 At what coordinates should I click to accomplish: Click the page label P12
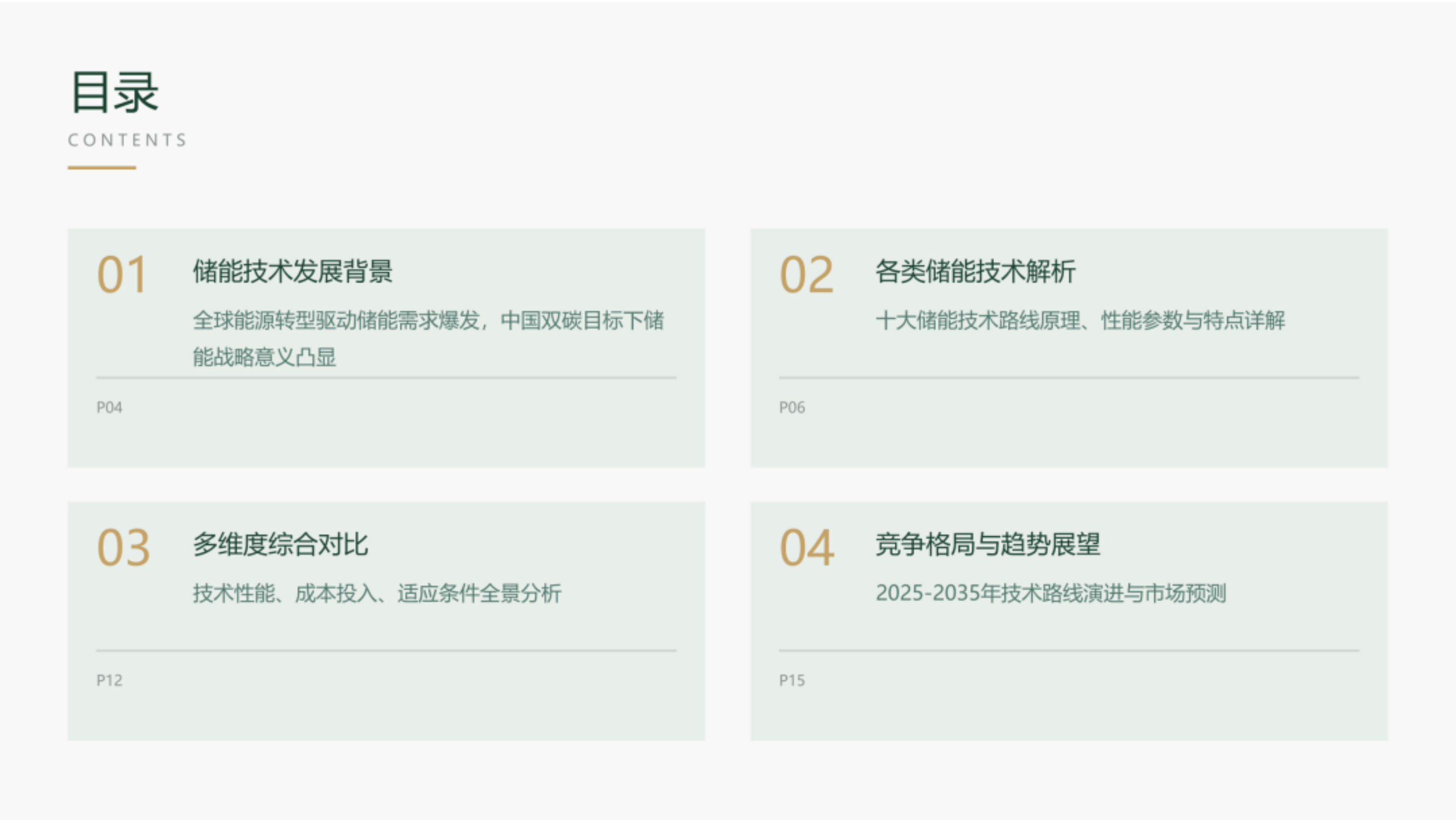tap(109, 680)
